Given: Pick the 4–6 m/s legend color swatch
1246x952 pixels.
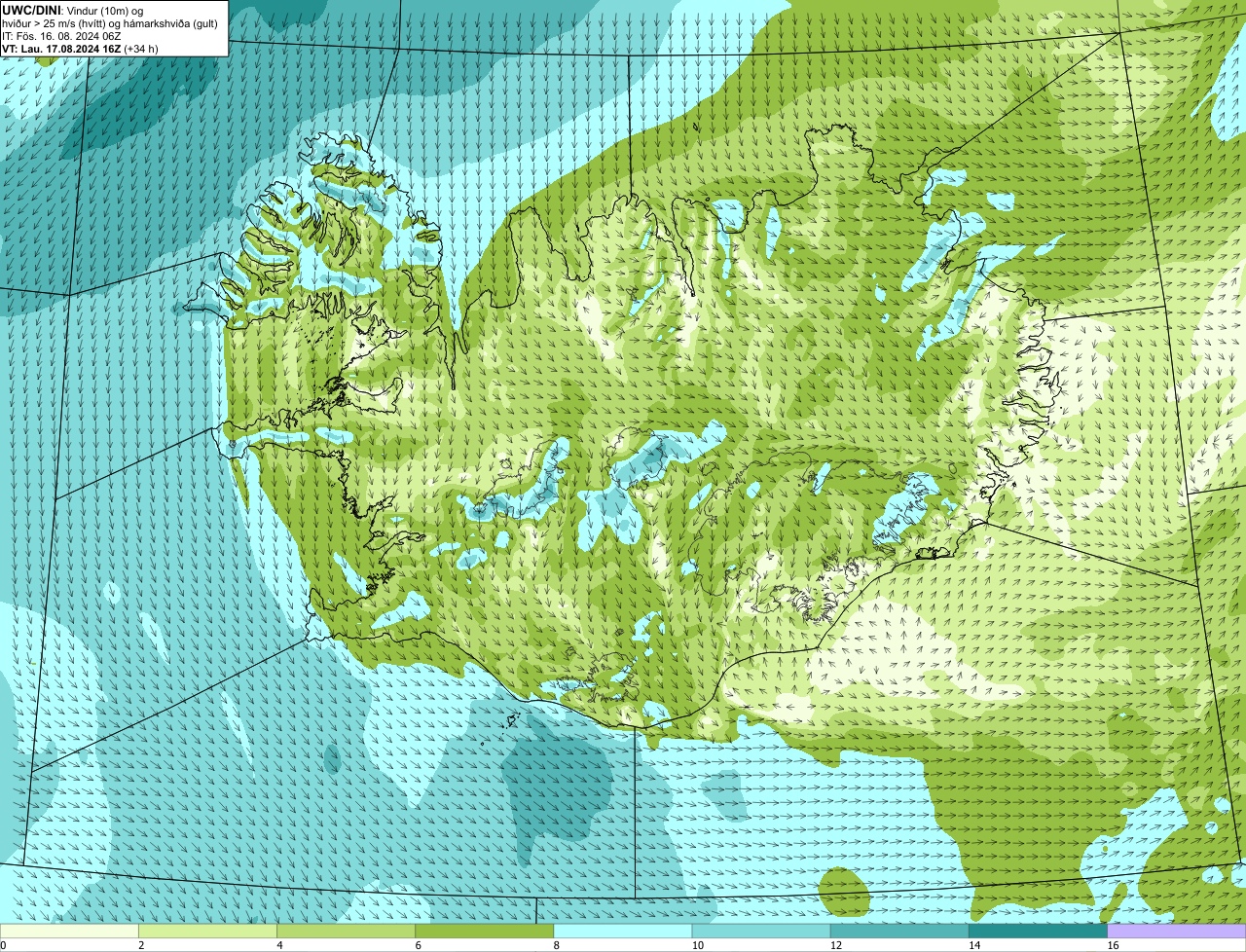Looking at the screenshot, I should pyautogui.click(x=347, y=932).
